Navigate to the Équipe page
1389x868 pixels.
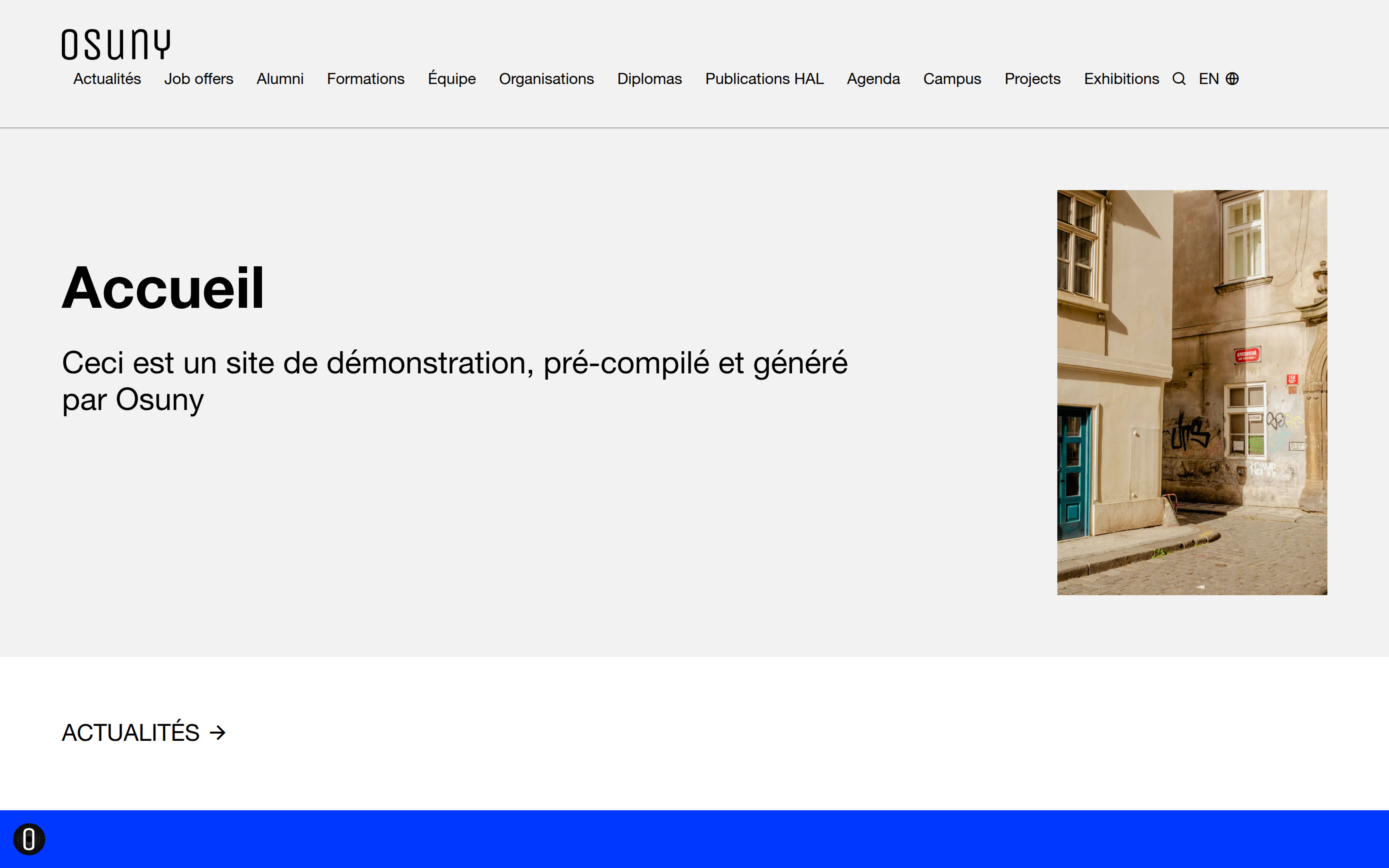[452, 79]
